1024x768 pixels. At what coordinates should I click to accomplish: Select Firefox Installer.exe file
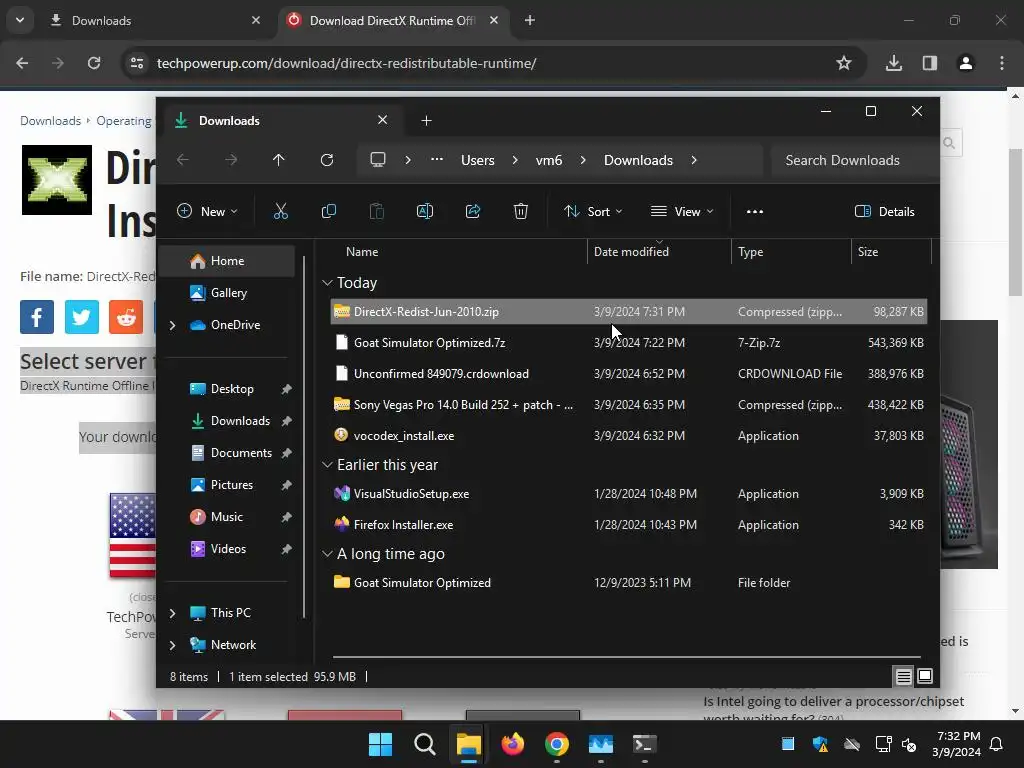(628, 524)
